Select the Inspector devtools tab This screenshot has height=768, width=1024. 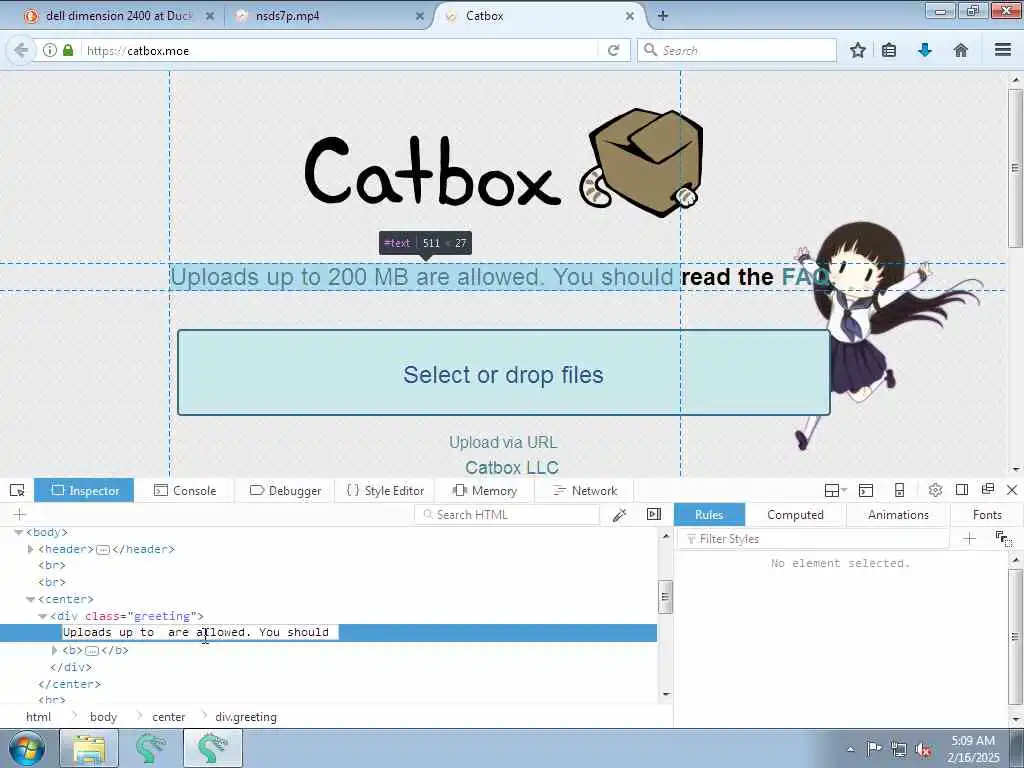click(x=84, y=490)
